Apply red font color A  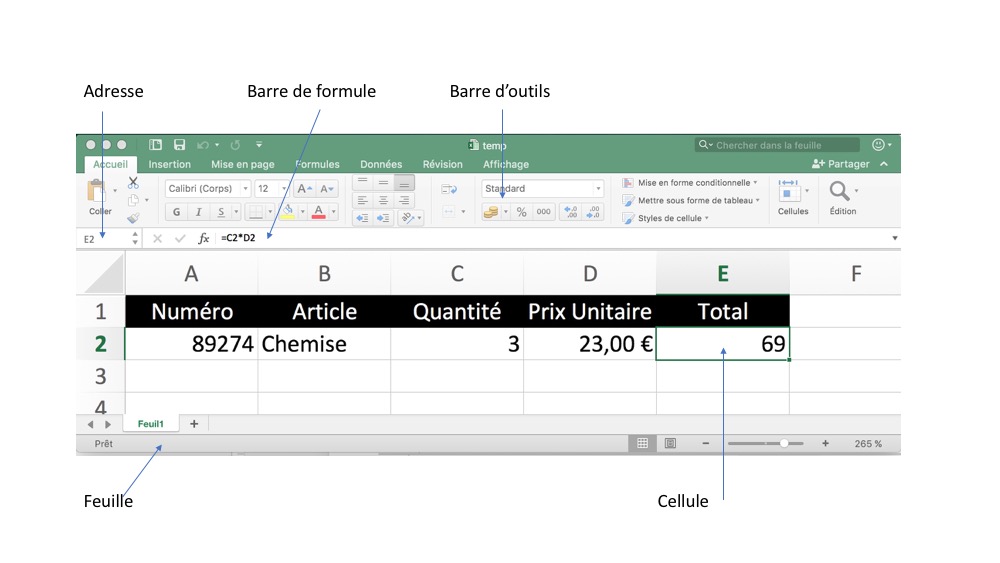[x=318, y=212]
